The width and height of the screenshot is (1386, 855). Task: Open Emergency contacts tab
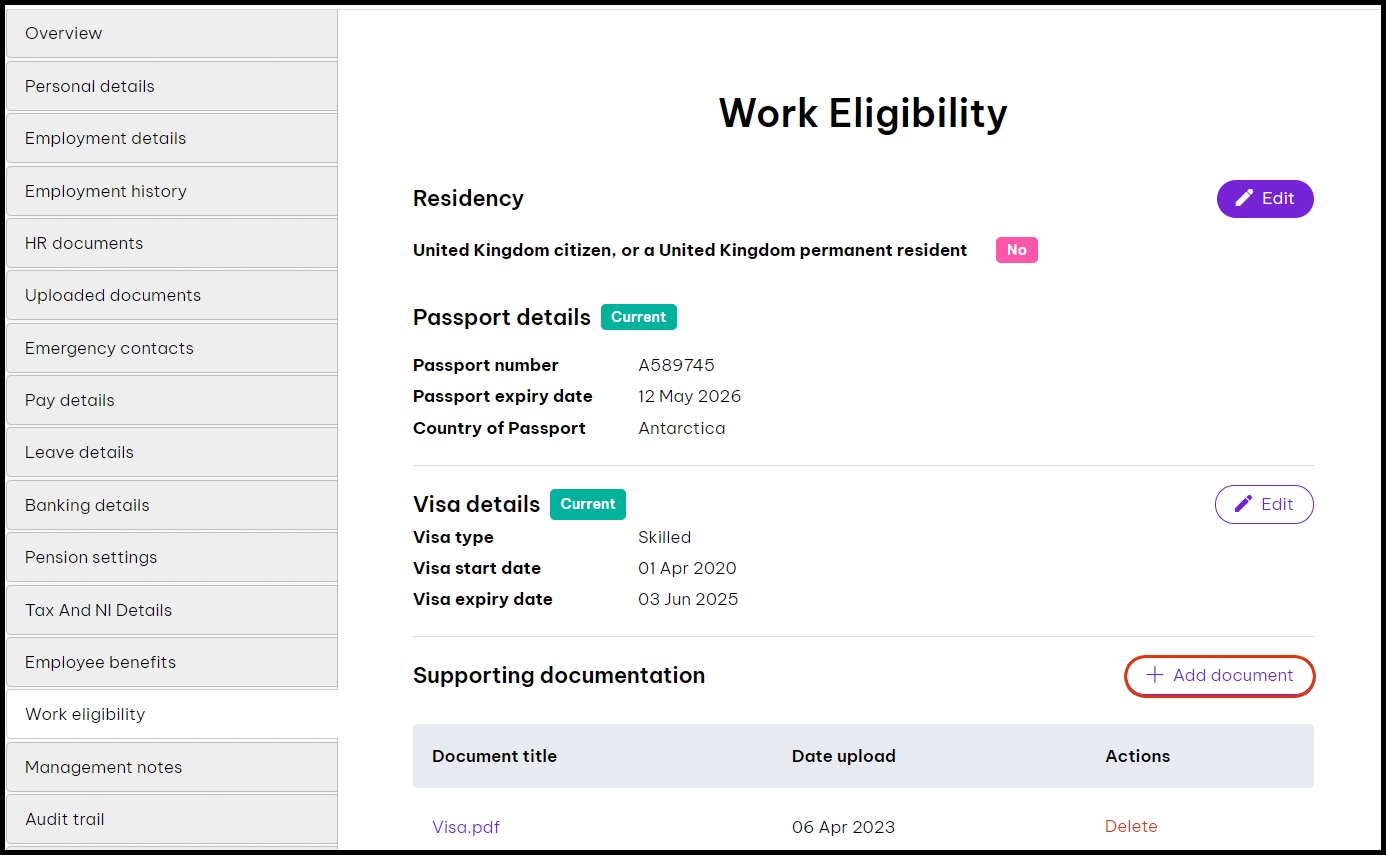pyautogui.click(x=171, y=349)
